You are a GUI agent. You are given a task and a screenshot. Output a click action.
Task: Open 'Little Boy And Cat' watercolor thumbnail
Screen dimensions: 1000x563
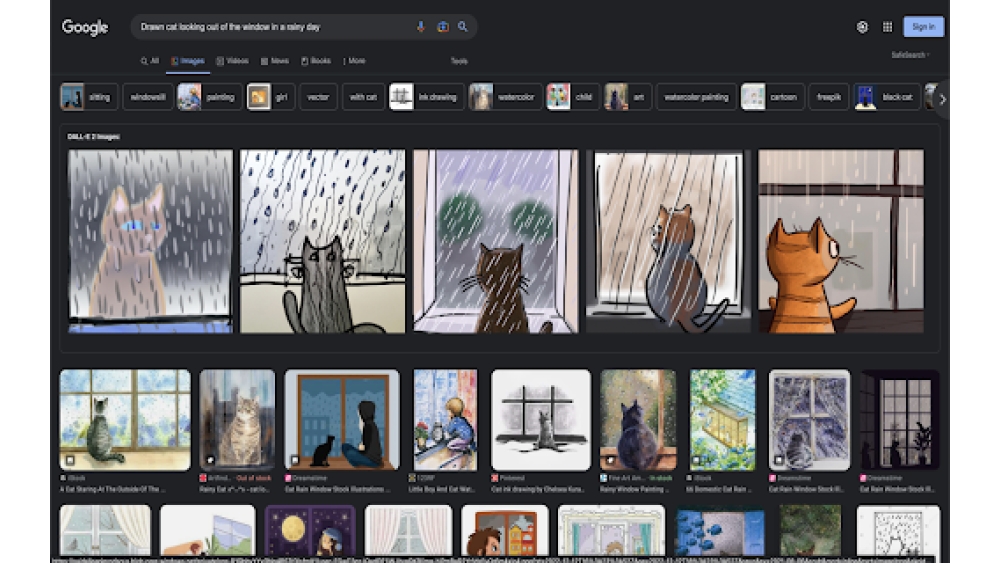tap(445, 420)
